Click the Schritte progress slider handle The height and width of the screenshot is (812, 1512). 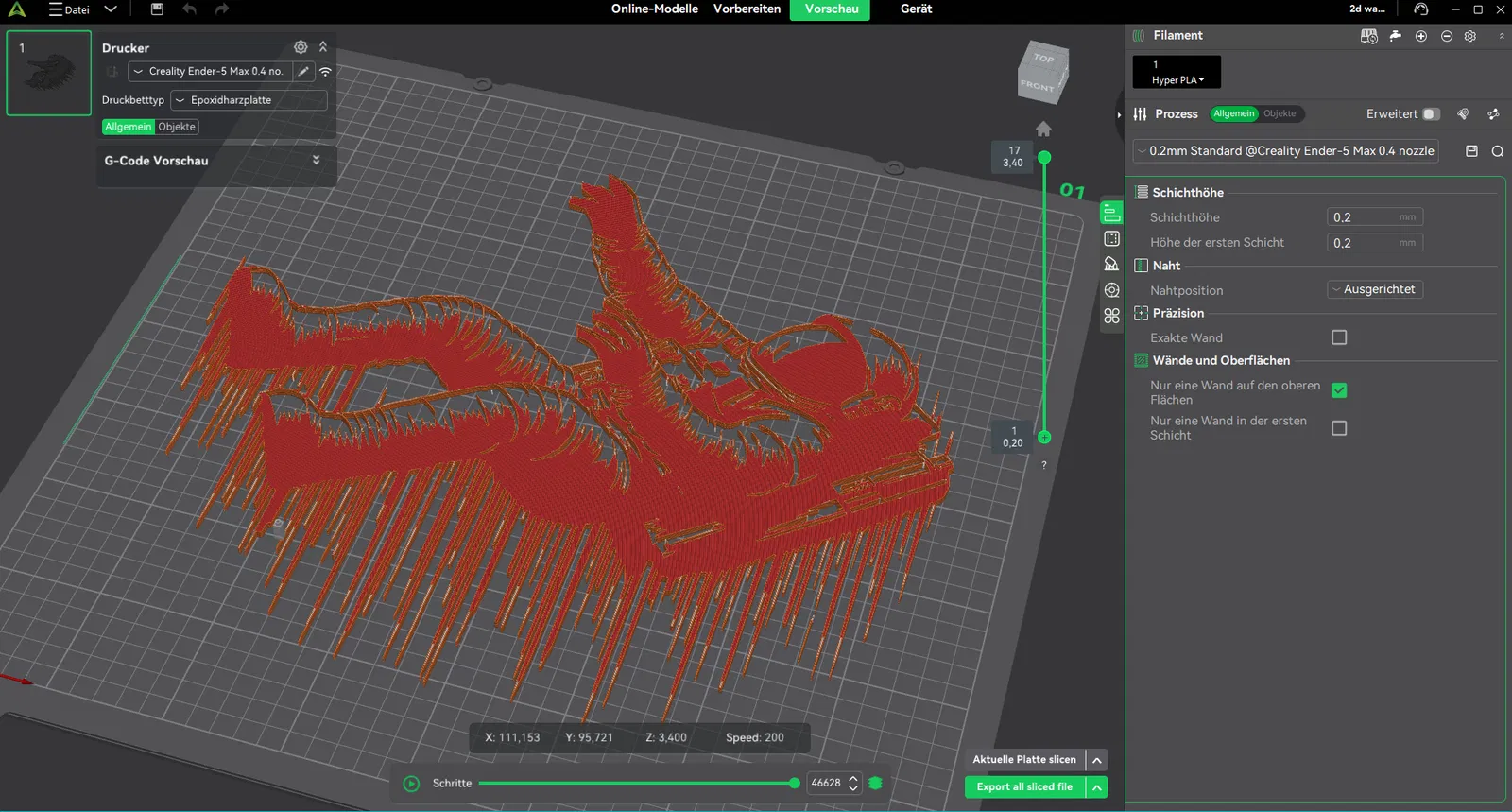tap(794, 784)
